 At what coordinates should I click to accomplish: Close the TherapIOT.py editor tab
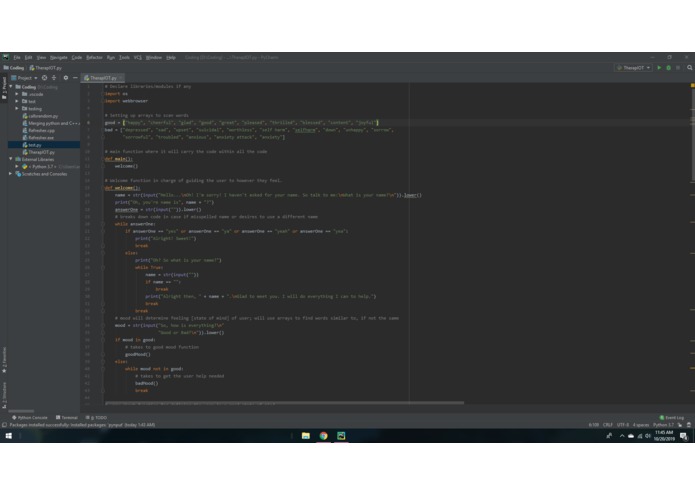click(x=121, y=78)
